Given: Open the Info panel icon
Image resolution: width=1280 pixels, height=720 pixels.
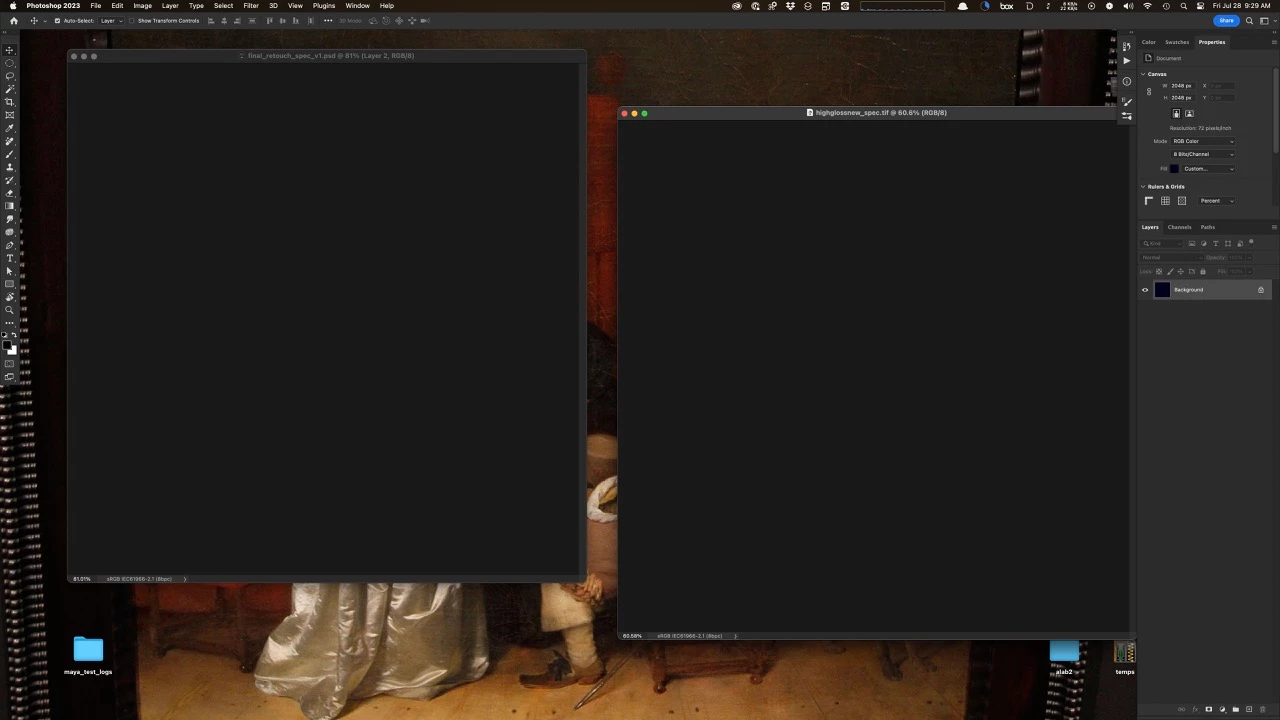Looking at the screenshot, I should [x=1127, y=81].
